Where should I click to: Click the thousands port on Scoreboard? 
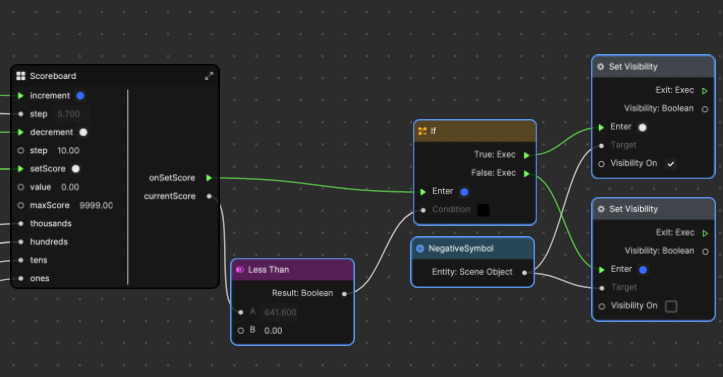click(21, 224)
